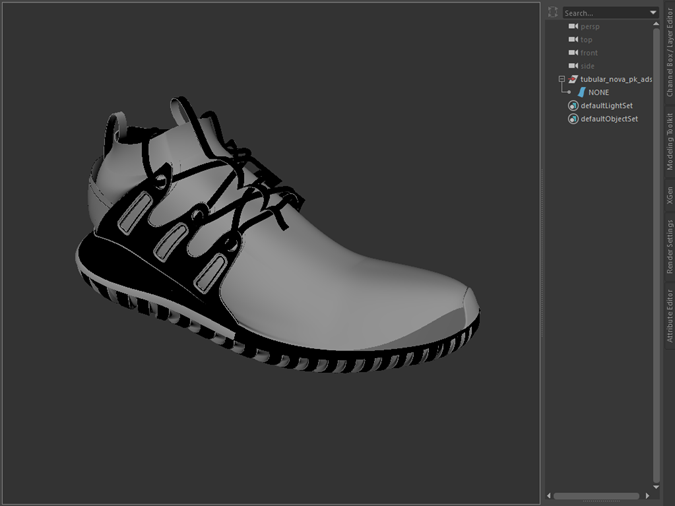This screenshot has width=675, height=506.
Task: Click the outliner scroll down arrow
Action: [656, 487]
